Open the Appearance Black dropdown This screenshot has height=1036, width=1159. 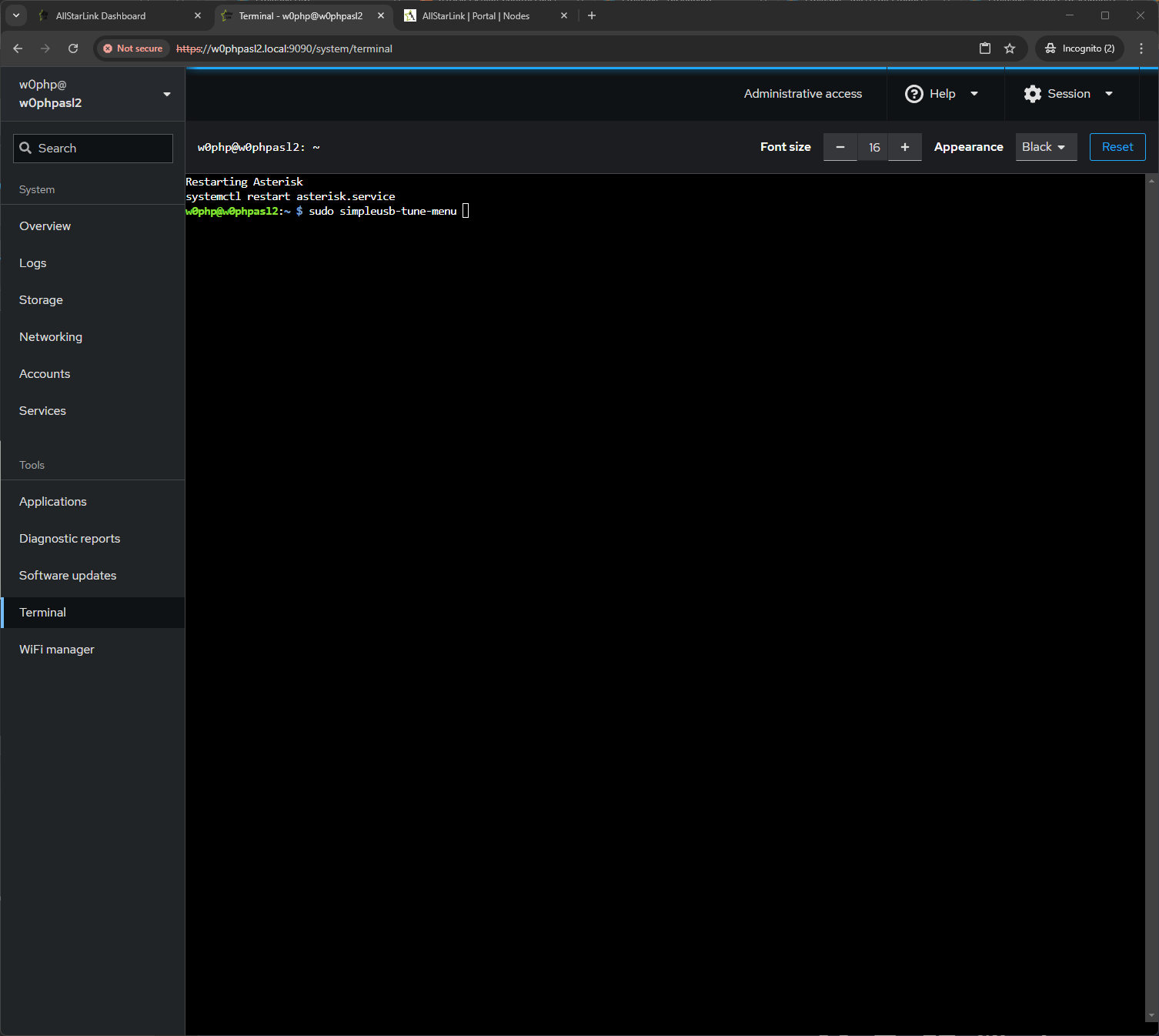(1045, 147)
